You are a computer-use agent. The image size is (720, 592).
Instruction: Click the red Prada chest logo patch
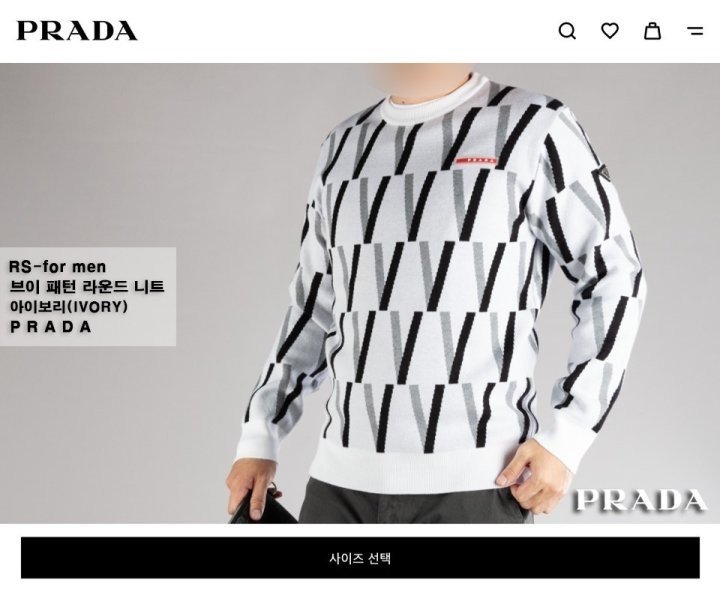(476, 161)
